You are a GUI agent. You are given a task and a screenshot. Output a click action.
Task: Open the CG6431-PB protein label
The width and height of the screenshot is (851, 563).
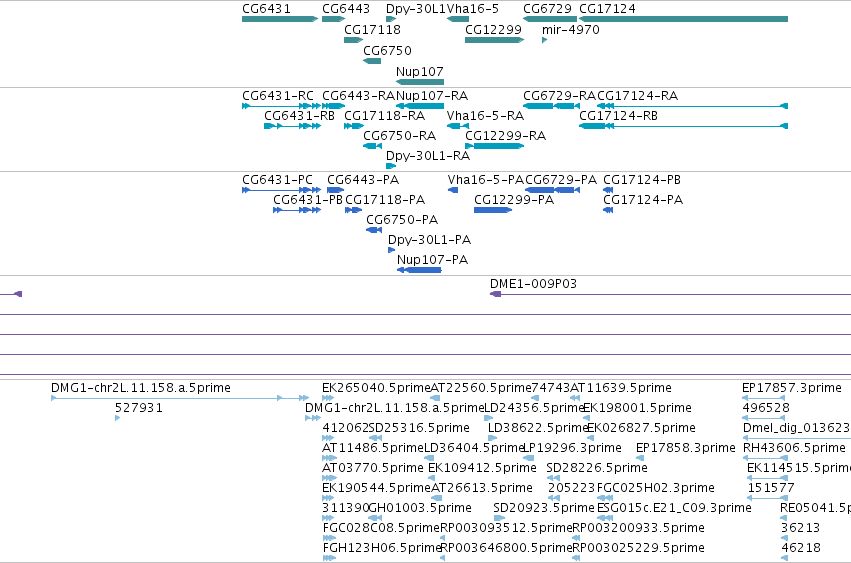308,200
